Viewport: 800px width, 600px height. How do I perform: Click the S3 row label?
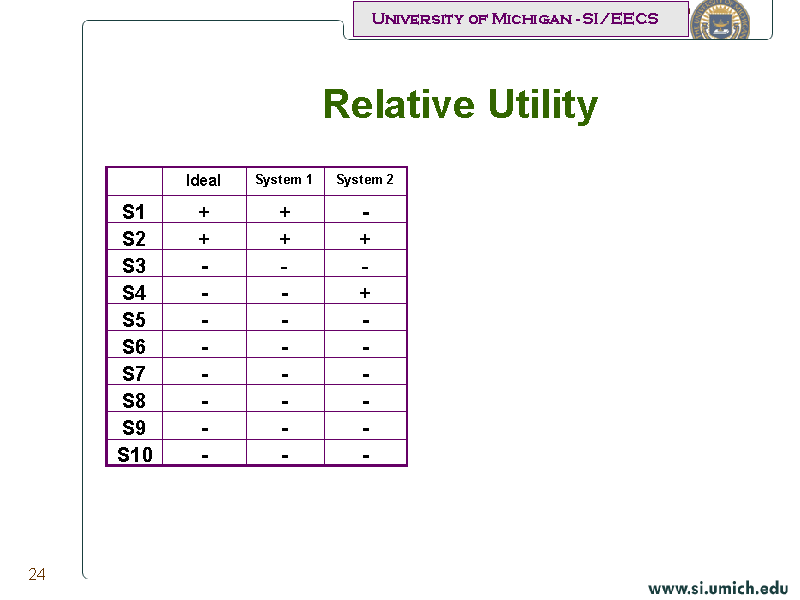(x=134, y=266)
